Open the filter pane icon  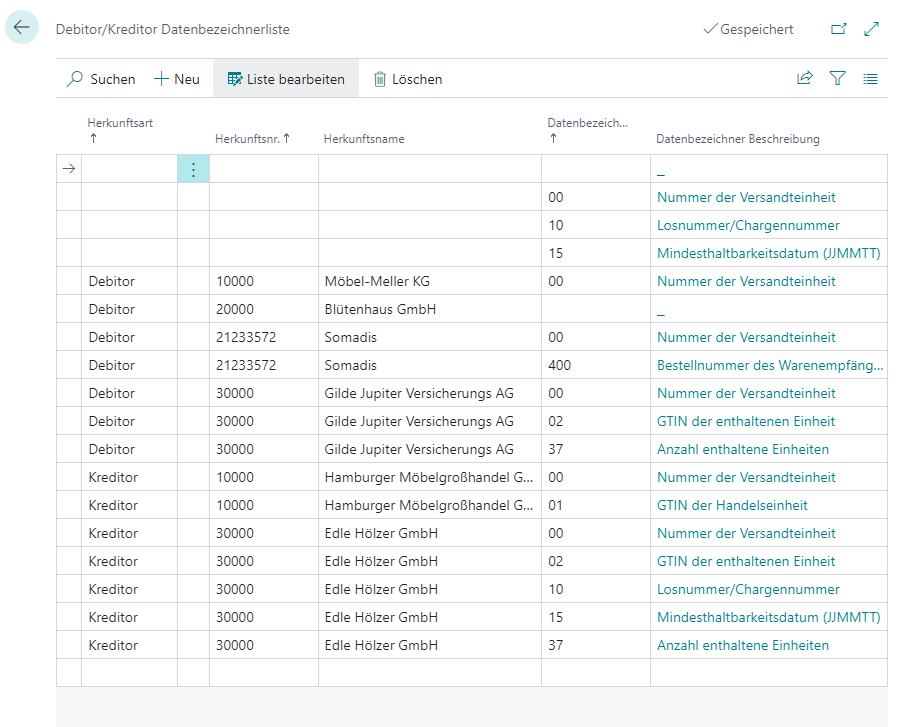pos(838,79)
